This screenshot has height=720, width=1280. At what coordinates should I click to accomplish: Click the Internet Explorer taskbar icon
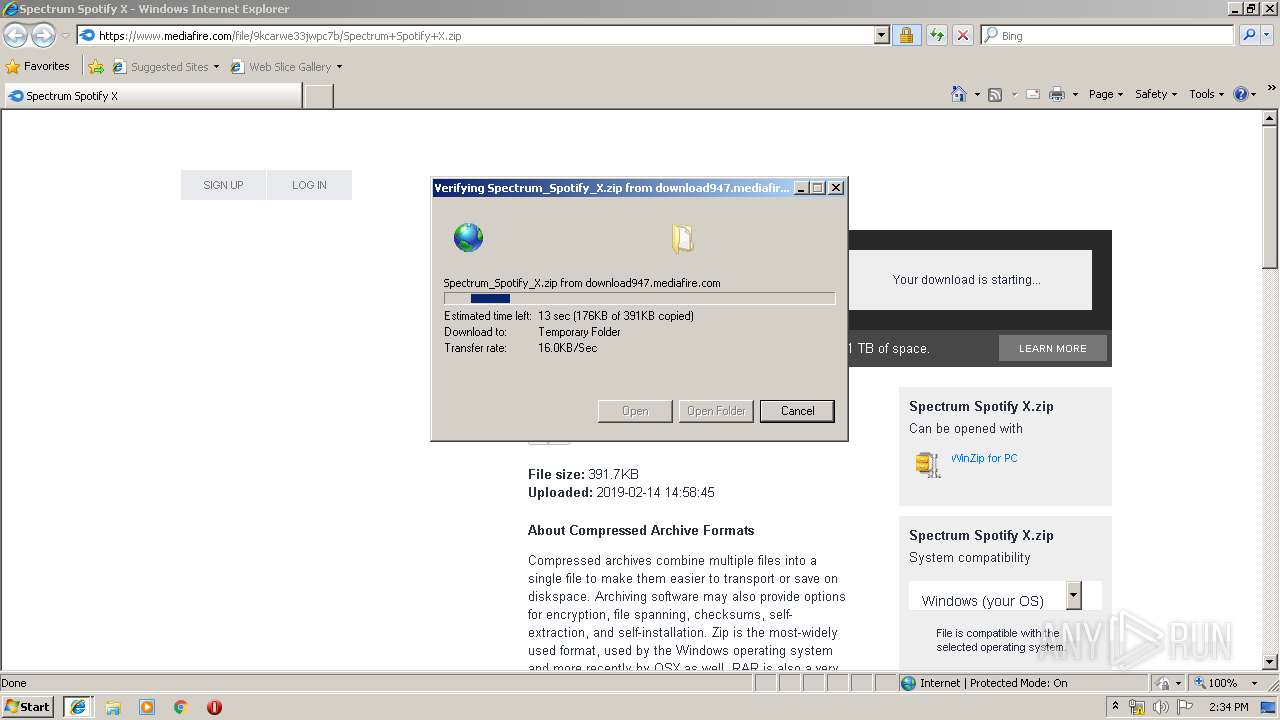[x=78, y=706]
